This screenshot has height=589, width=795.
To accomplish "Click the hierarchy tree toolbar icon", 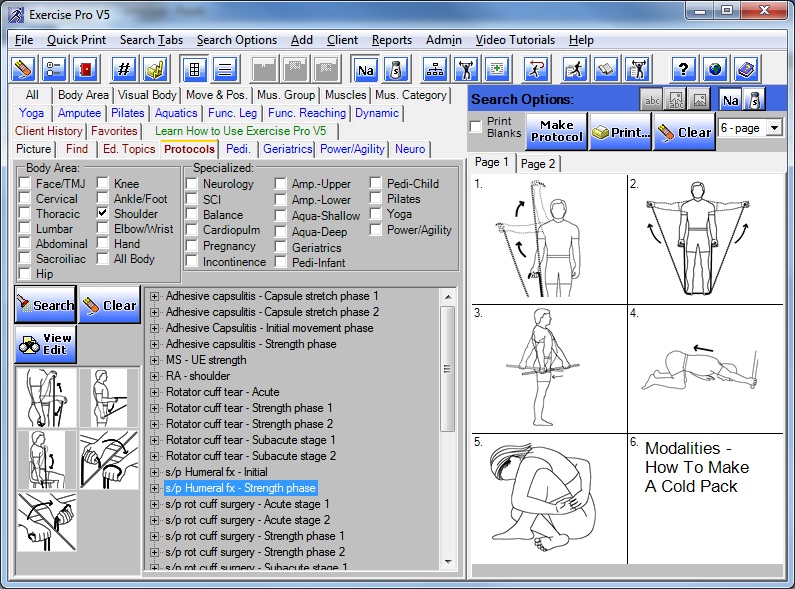I will click(x=435, y=69).
